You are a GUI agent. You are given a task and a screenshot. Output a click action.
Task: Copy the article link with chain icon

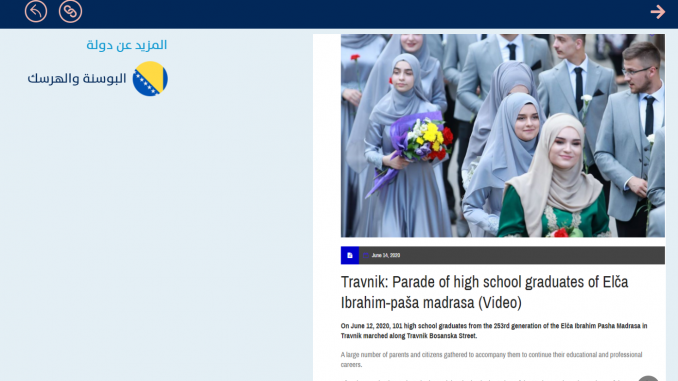pos(70,11)
